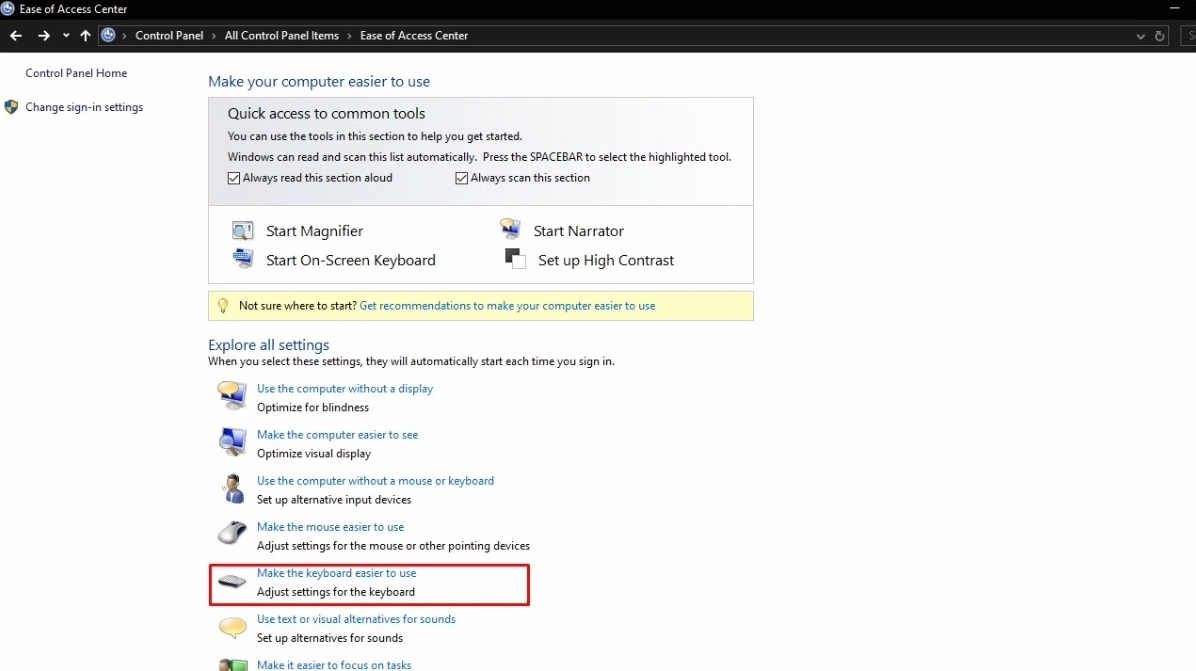The width and height of the screenshot is (1196, 671).
Task: Click the monitor icon for blindness optimization
Action: click(x=232, y=396)
